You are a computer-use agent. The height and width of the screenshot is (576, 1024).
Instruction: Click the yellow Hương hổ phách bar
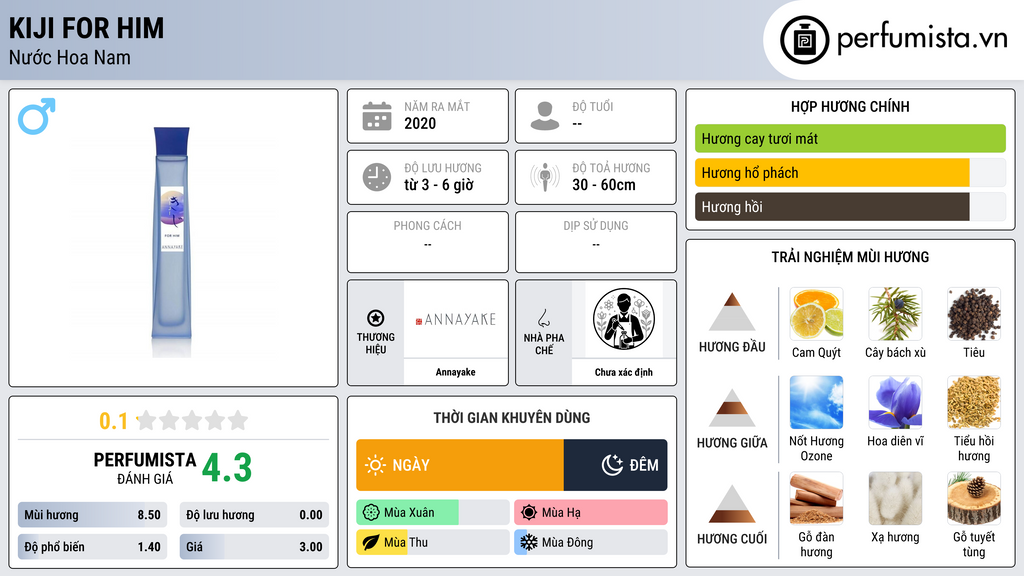(832, 173)
